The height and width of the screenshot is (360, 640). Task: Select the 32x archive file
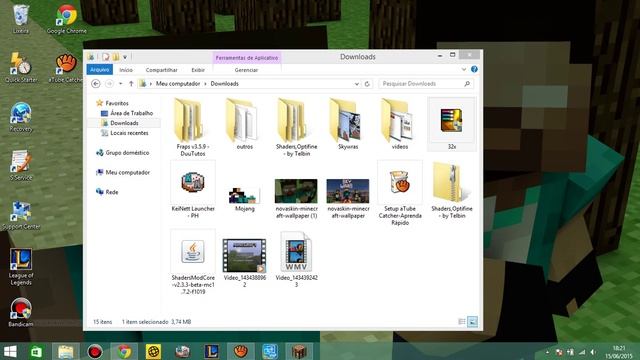(451, 124)
